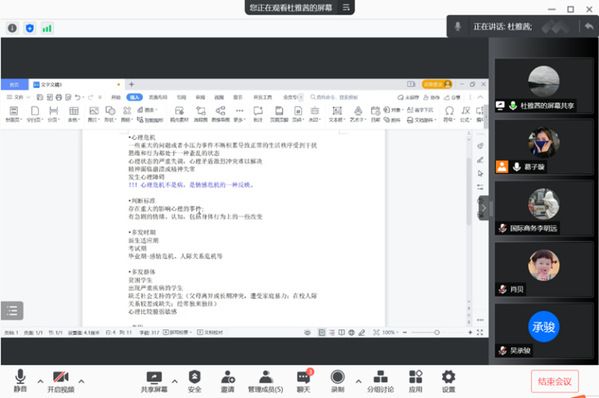Open the menu beside the screen viewing banner
The width and height of the screenshot is (599, 398).
(346, 7)
